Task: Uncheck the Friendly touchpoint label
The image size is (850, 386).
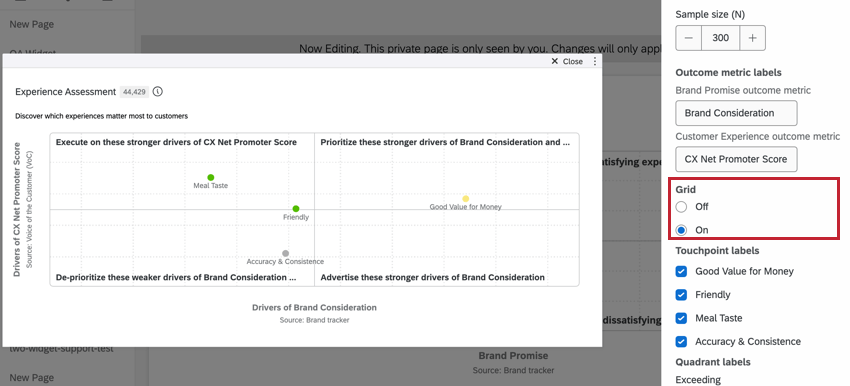Action: point(681,294)
